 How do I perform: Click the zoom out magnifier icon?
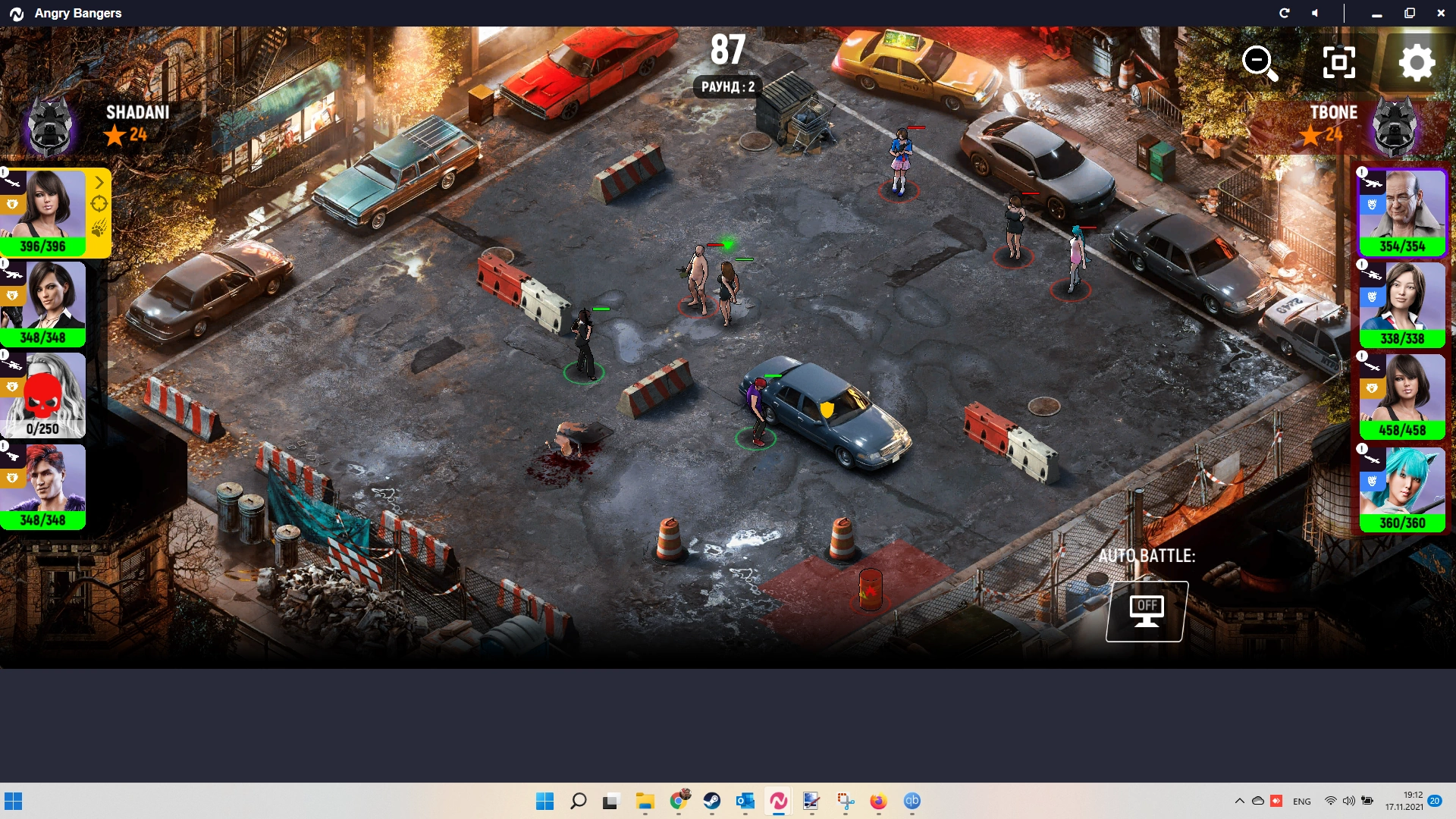pos(1260,62)
